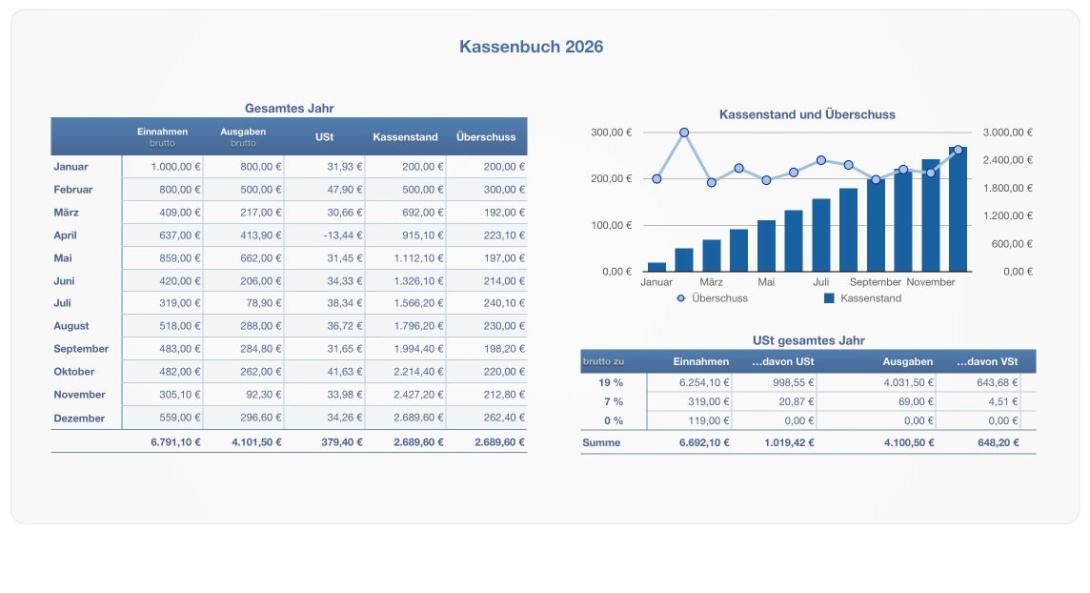1090x593 pixels.
Task: Click the USt gesamtes Jahr table title
Action: [x=808, y=340]
